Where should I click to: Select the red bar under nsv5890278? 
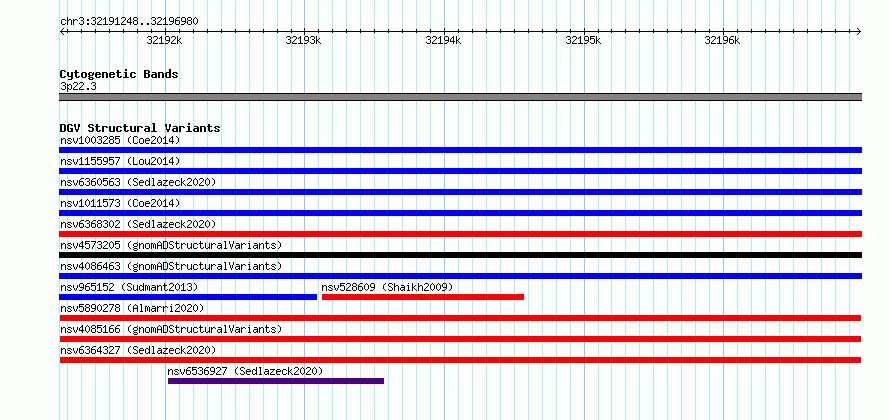pos(460,318)
